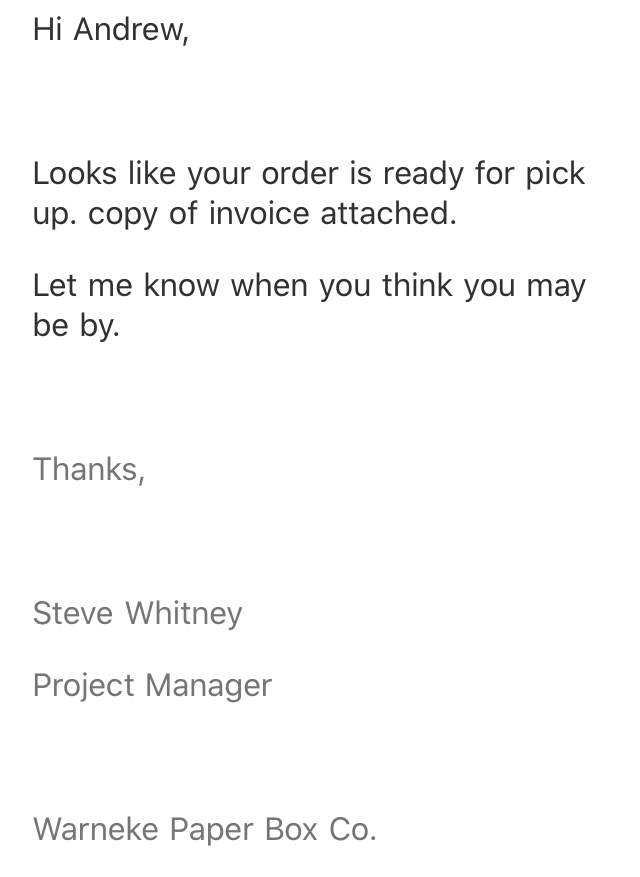Click the word "pick" ending the first line
Image resolution: width=640 pixels, height=877 pixels.
(555, 176)
